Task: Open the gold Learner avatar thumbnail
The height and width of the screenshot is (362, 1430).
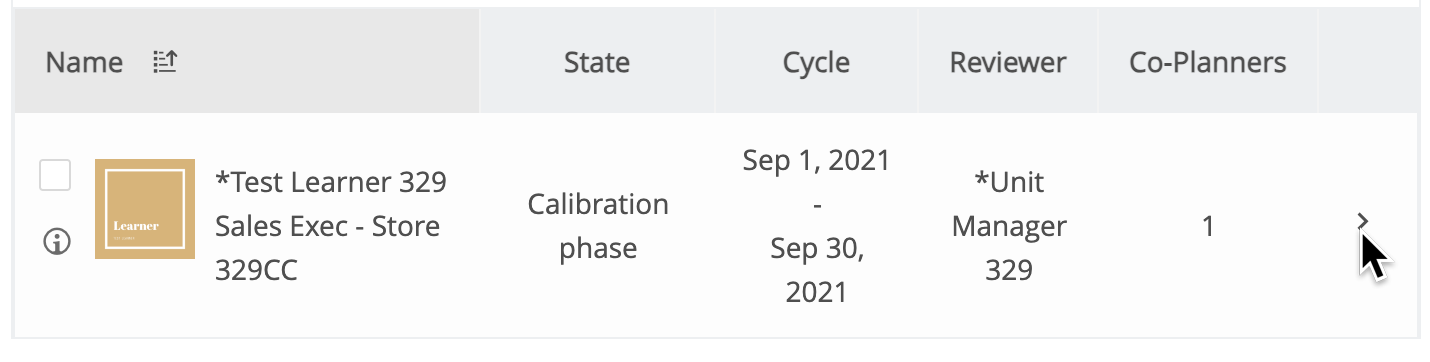Action: tap(145, 209)
